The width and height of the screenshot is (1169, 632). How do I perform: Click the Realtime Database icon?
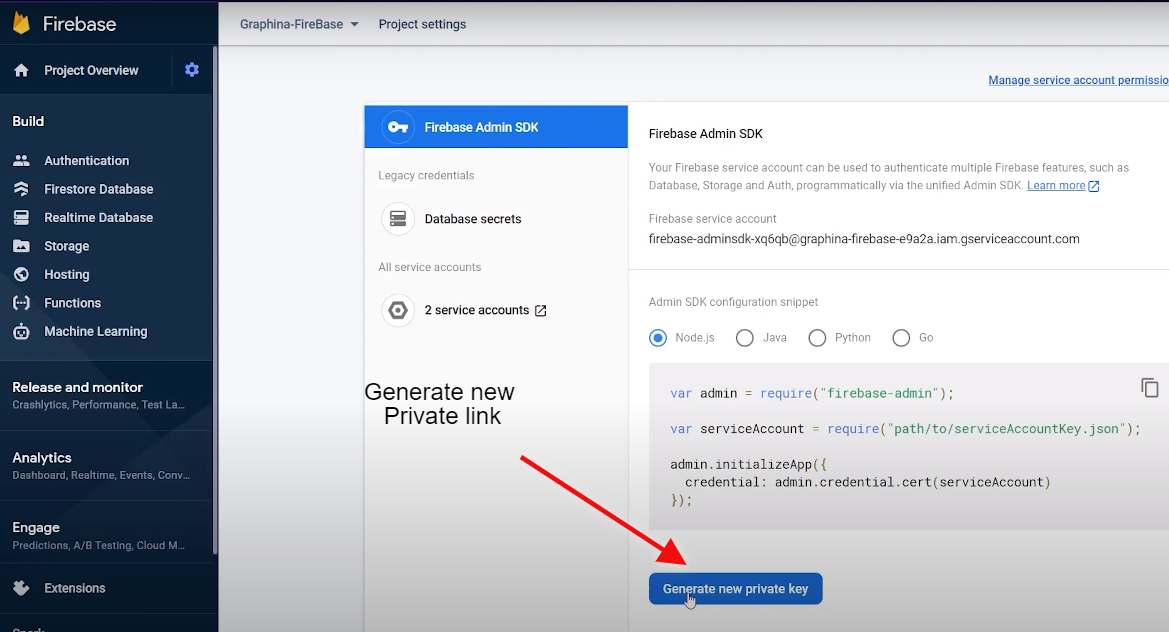22,218
